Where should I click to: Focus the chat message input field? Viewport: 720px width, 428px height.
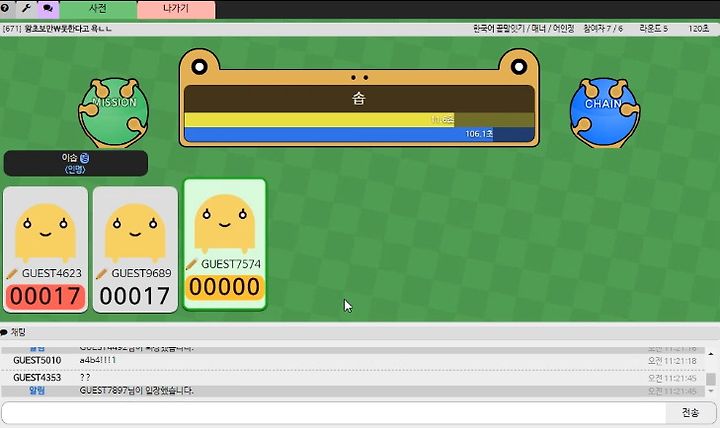[334, 413]
